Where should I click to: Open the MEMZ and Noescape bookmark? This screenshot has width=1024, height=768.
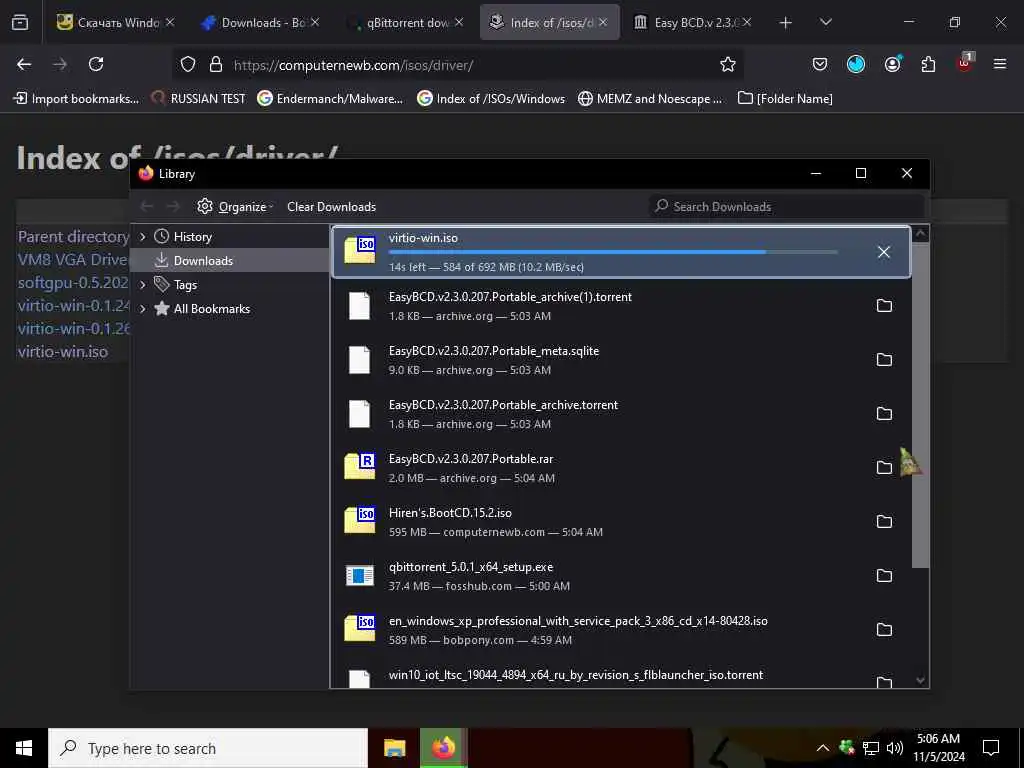(651, 99)
